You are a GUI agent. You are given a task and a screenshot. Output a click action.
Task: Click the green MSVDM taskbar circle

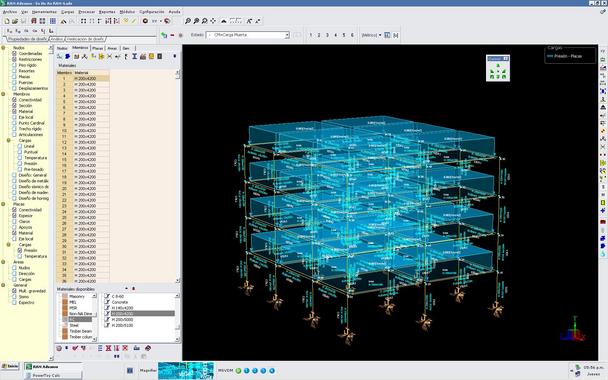(238, 371)
